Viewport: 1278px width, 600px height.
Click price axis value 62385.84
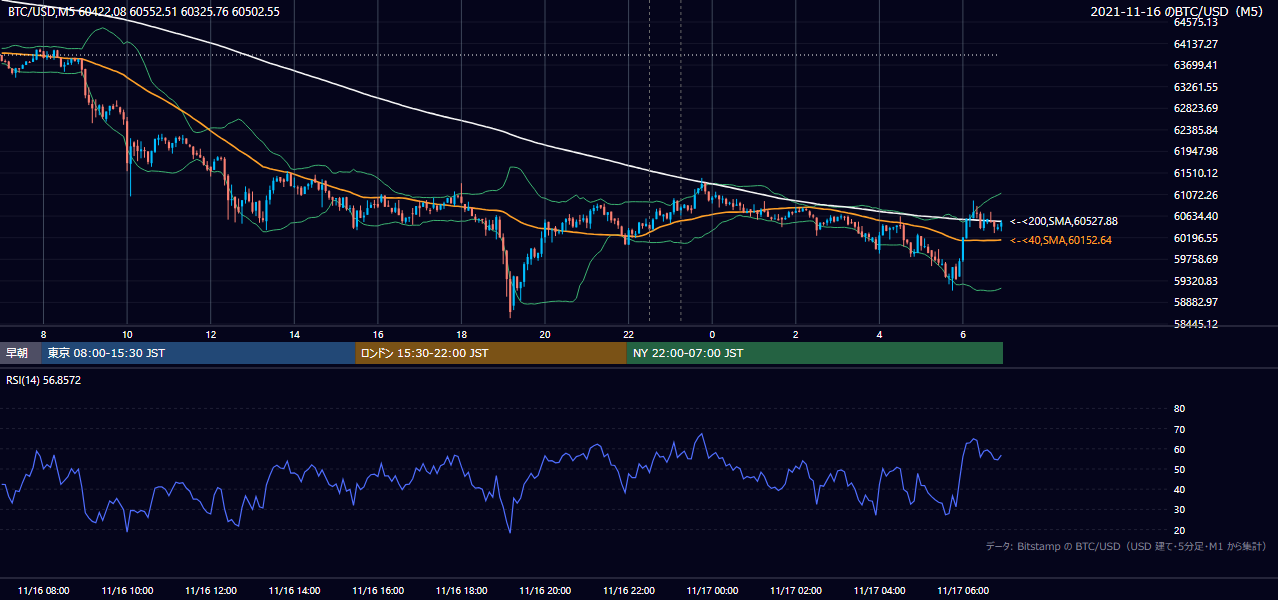[1195, 130]
